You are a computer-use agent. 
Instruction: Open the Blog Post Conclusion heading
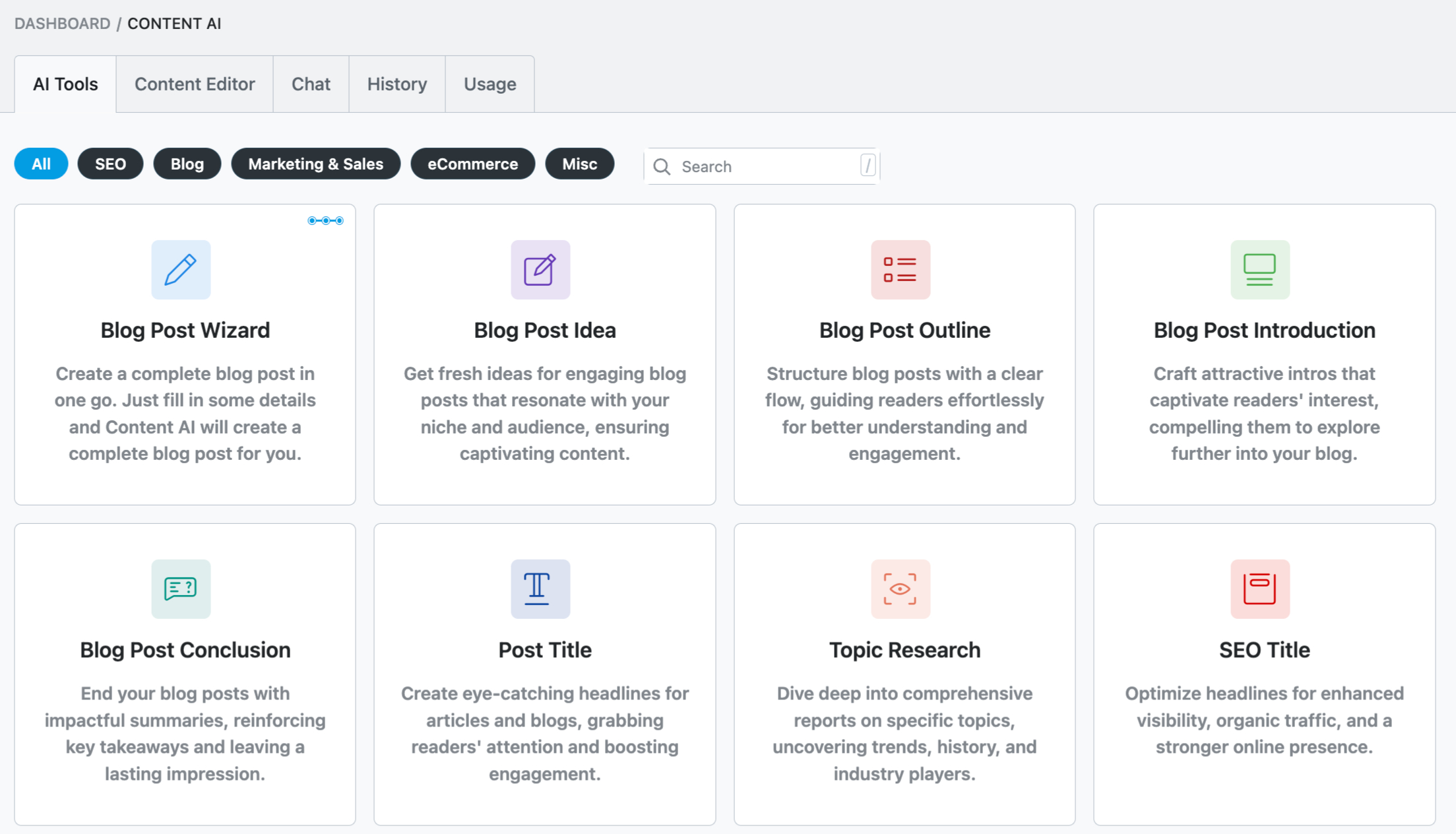185,650
